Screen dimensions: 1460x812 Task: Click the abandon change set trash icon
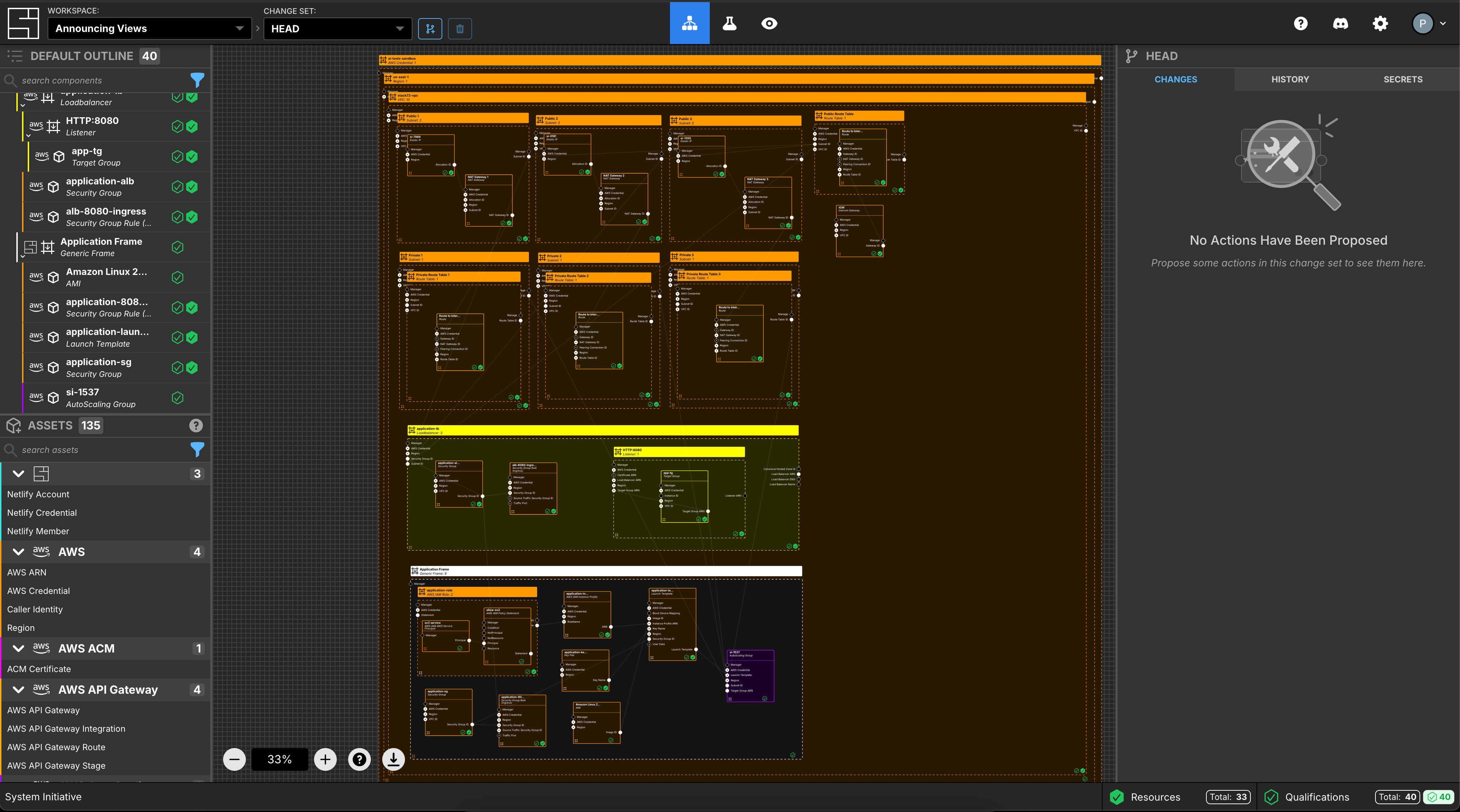460,29
